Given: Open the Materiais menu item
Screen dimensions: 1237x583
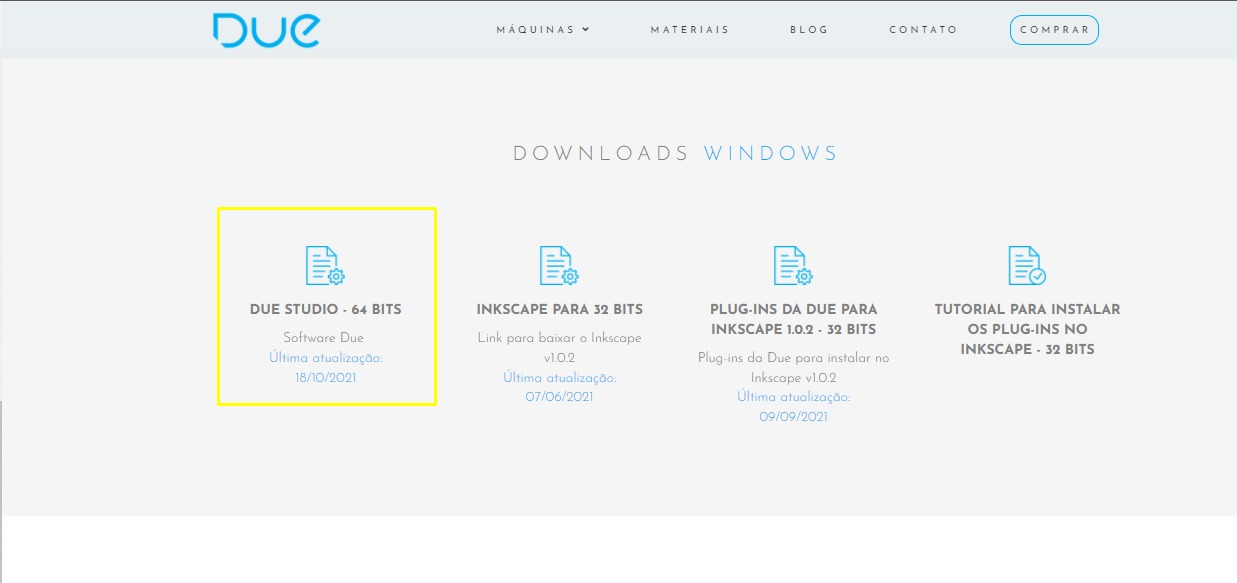Looking at the screenshot, I should [x=690, y=30].
